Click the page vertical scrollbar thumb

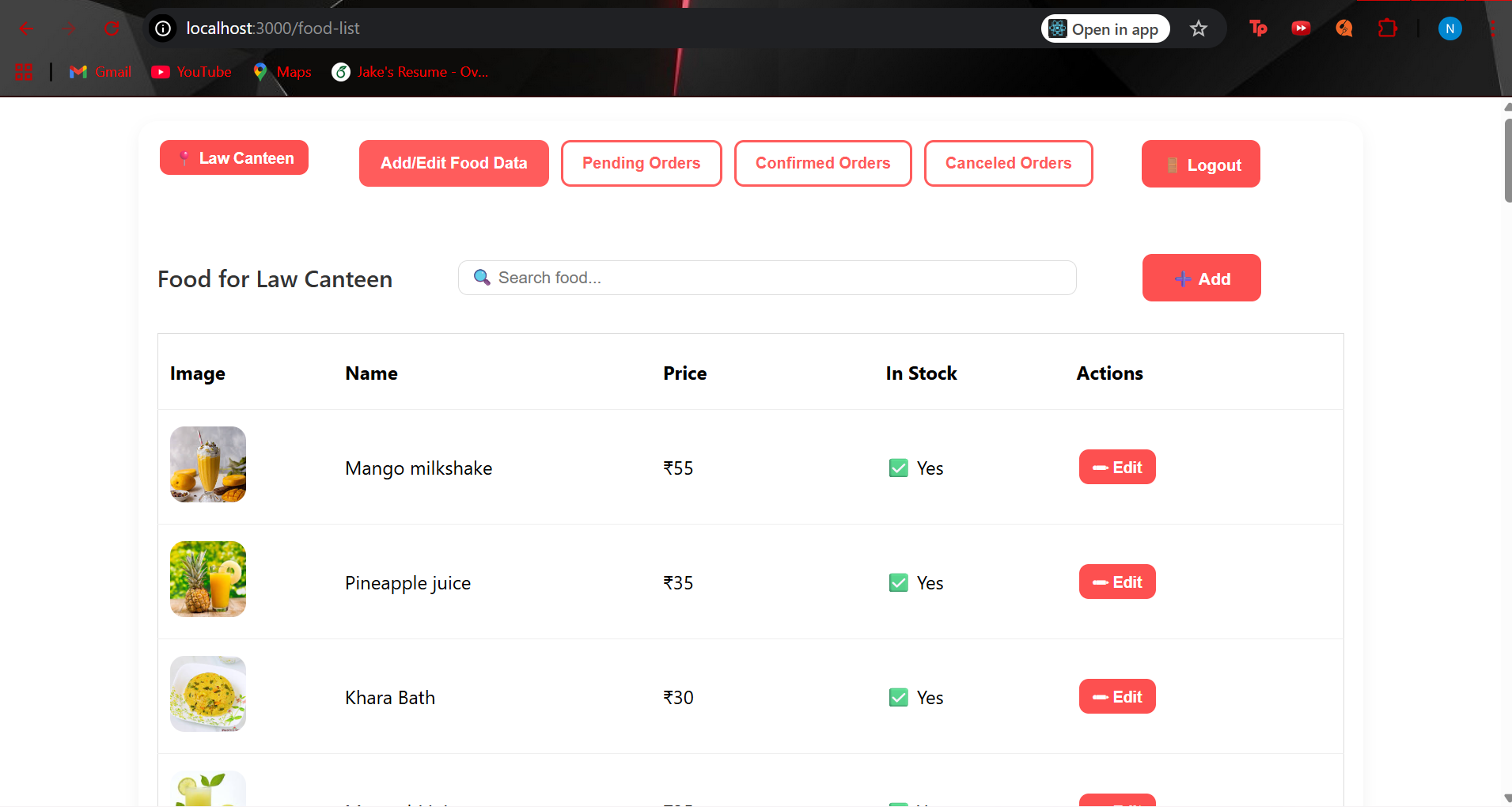point(1507,161)
